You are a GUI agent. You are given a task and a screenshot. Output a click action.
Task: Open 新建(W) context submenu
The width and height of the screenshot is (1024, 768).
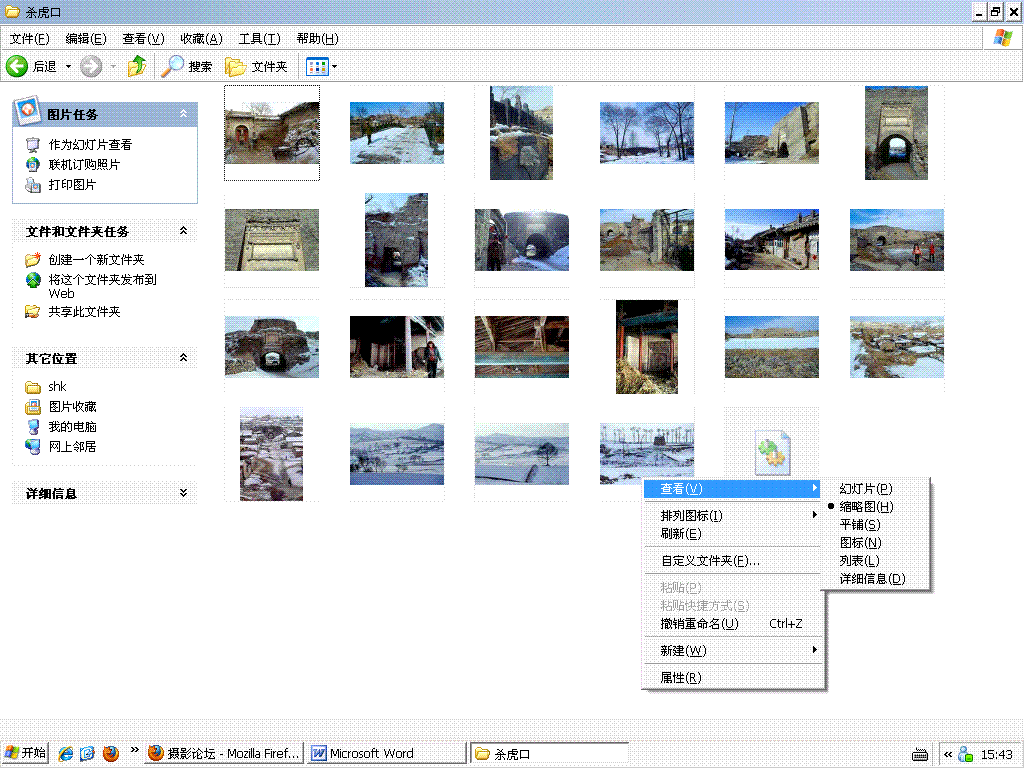(x=732, y=650)
